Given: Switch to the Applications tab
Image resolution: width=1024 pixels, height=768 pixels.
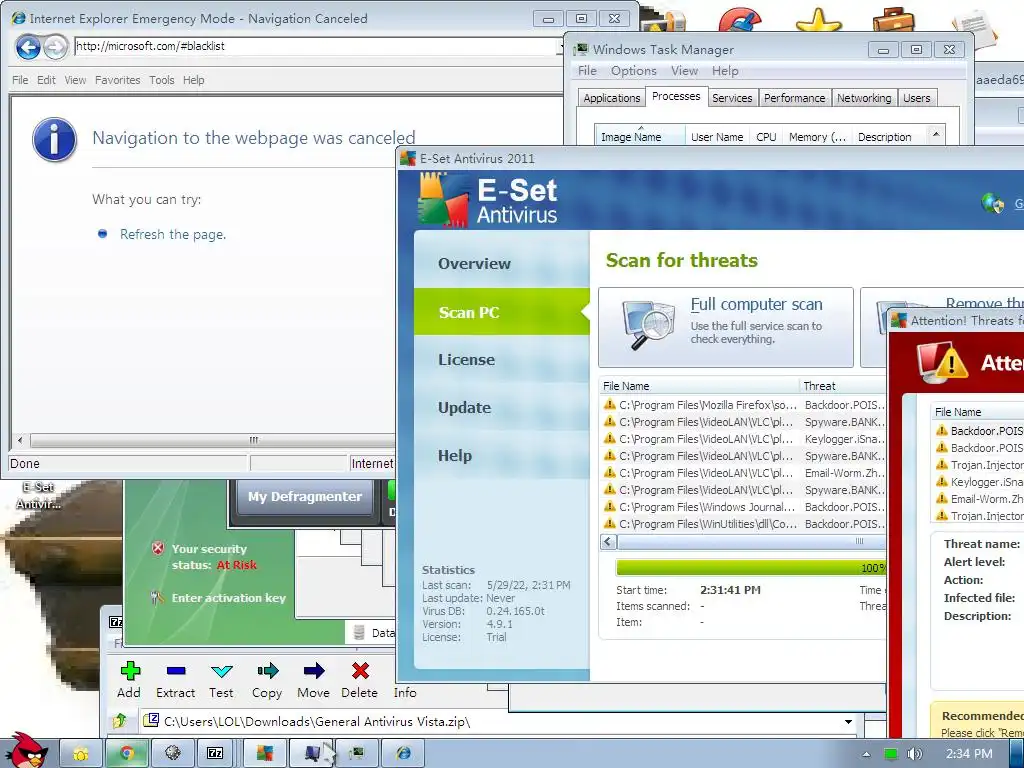Looking at the screenshot, I should 611,98.
